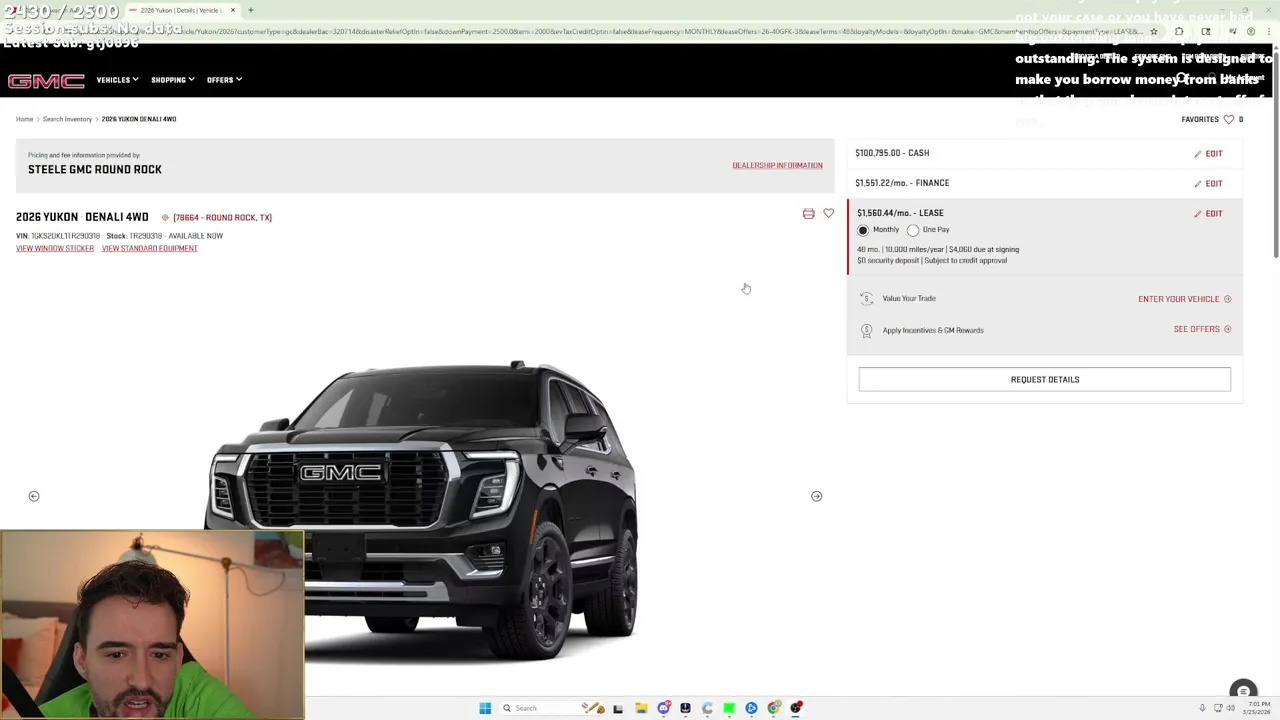Select the One Pay radio button

913,230
